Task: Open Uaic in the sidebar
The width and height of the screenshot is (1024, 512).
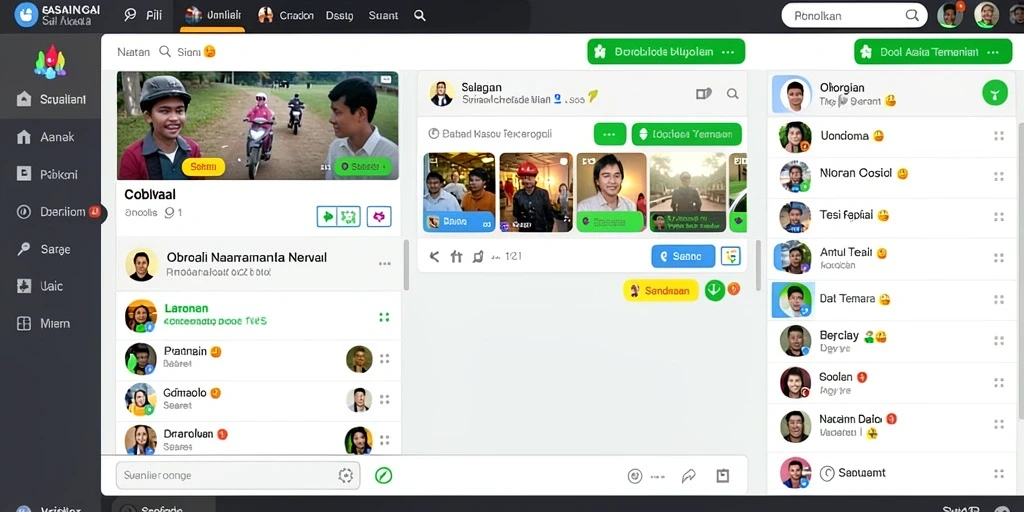Action: (x=51, y=286)
